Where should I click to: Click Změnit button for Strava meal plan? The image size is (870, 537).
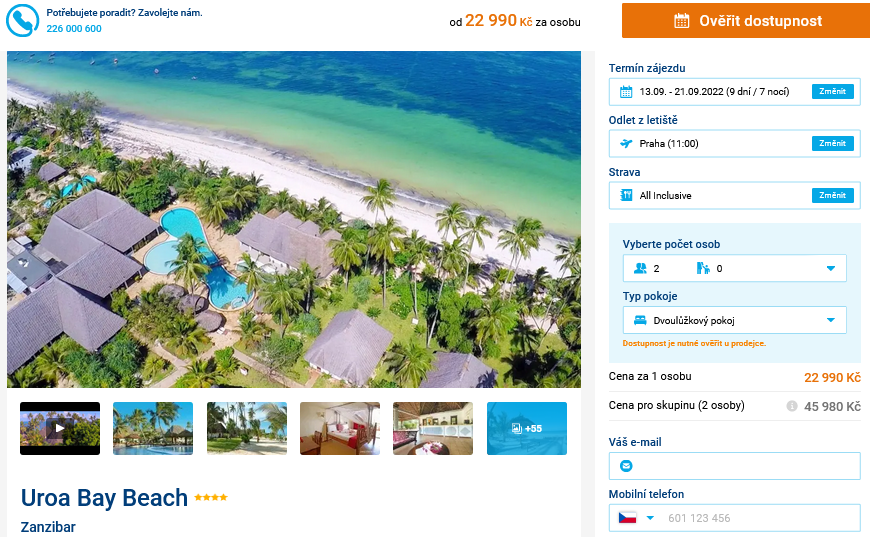pyautogui.click(x=832, y=195)
